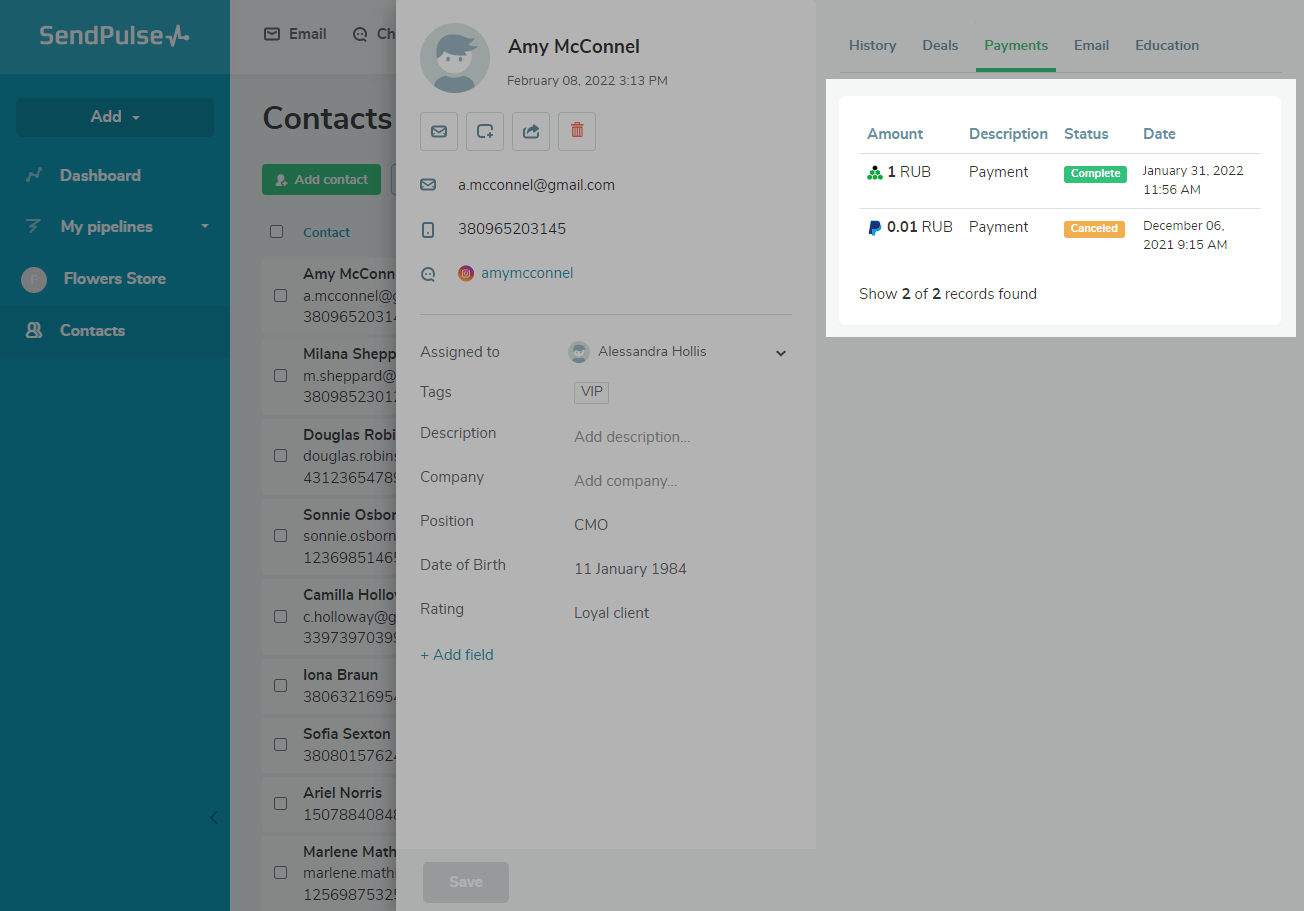Click the payment date December 06, 2021
This screenshot has height=911, width=1304.
1185,235
